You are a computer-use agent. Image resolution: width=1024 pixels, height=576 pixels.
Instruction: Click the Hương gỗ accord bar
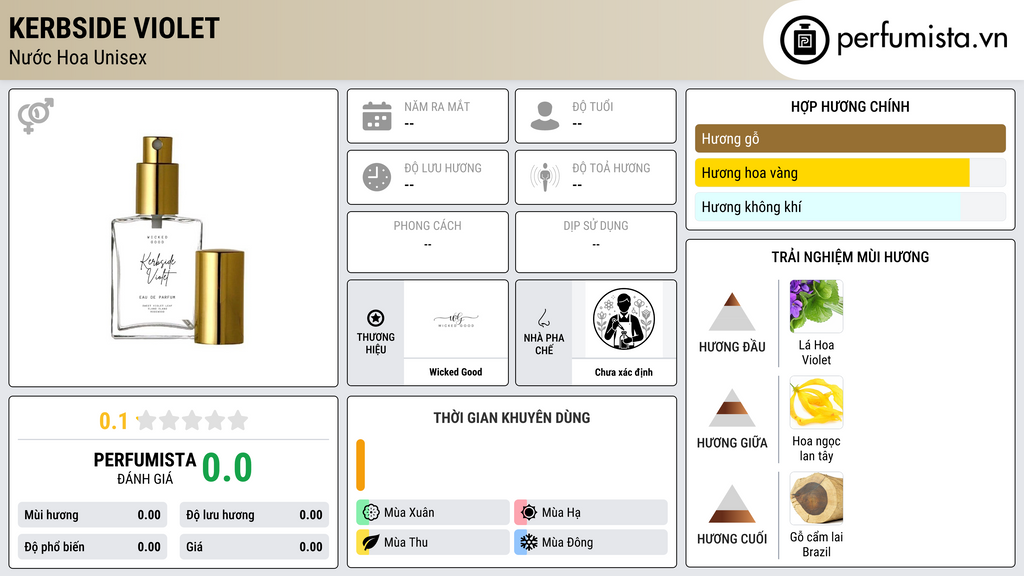coord(850,138)
